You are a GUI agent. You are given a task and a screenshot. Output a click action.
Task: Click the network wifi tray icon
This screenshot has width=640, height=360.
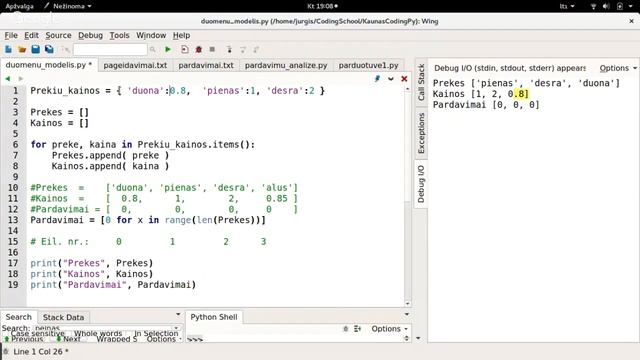593,6
